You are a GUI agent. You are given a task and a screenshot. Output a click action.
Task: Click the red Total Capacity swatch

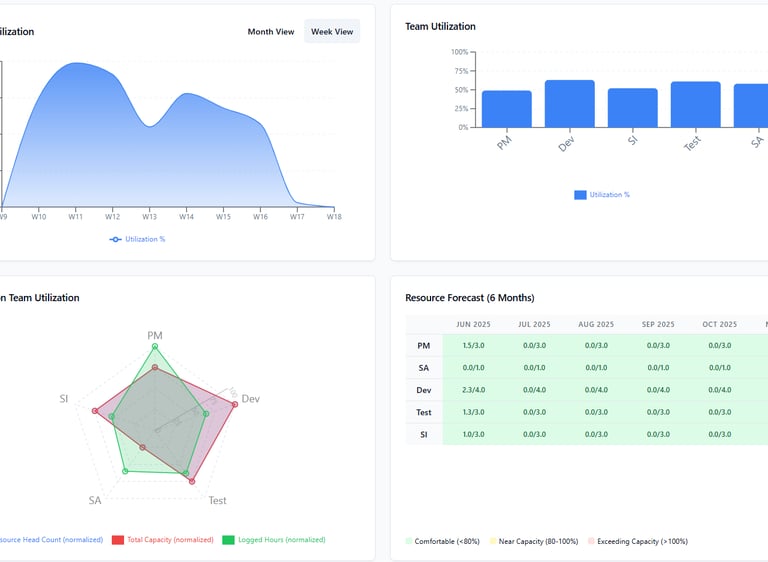118,539
